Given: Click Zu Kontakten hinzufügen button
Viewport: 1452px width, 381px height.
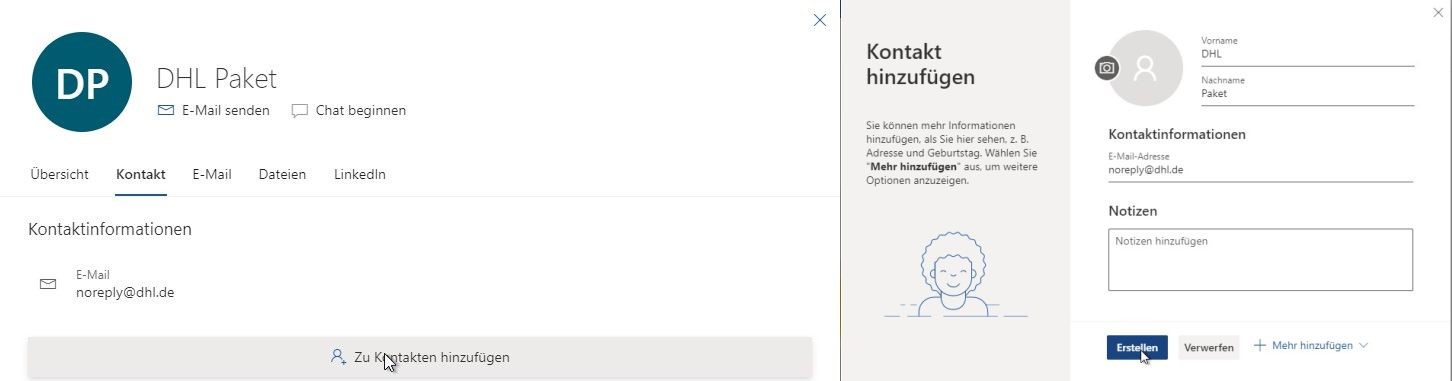Looking at the screenshot, I should point(420,357).
